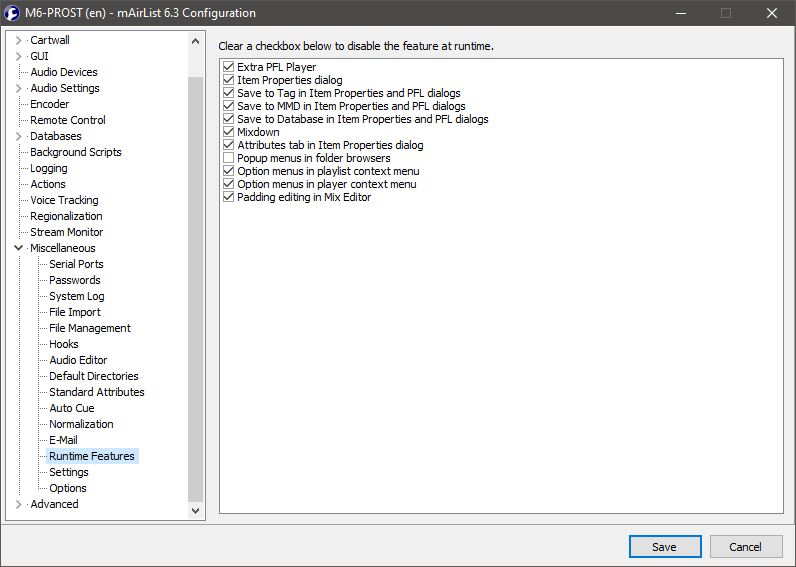Click the Cancel button
796x567 pixels.
(745, 547)
